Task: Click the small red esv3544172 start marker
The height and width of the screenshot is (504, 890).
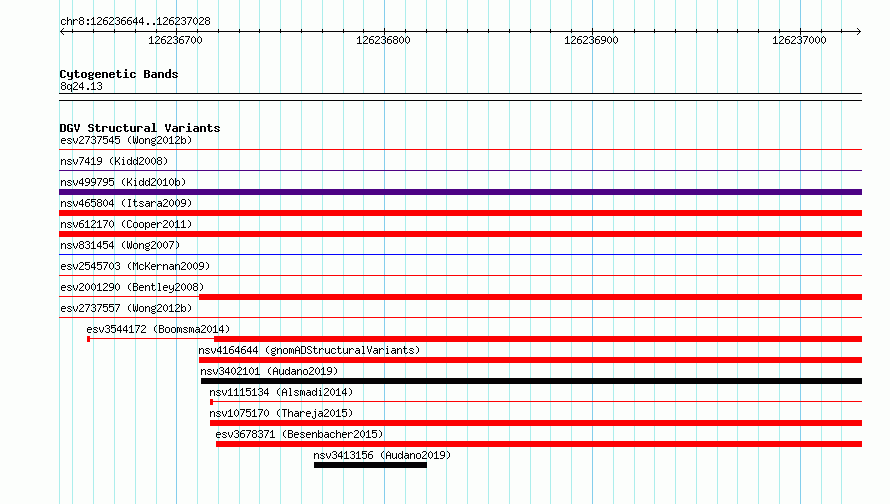Action: pos(89,339)
